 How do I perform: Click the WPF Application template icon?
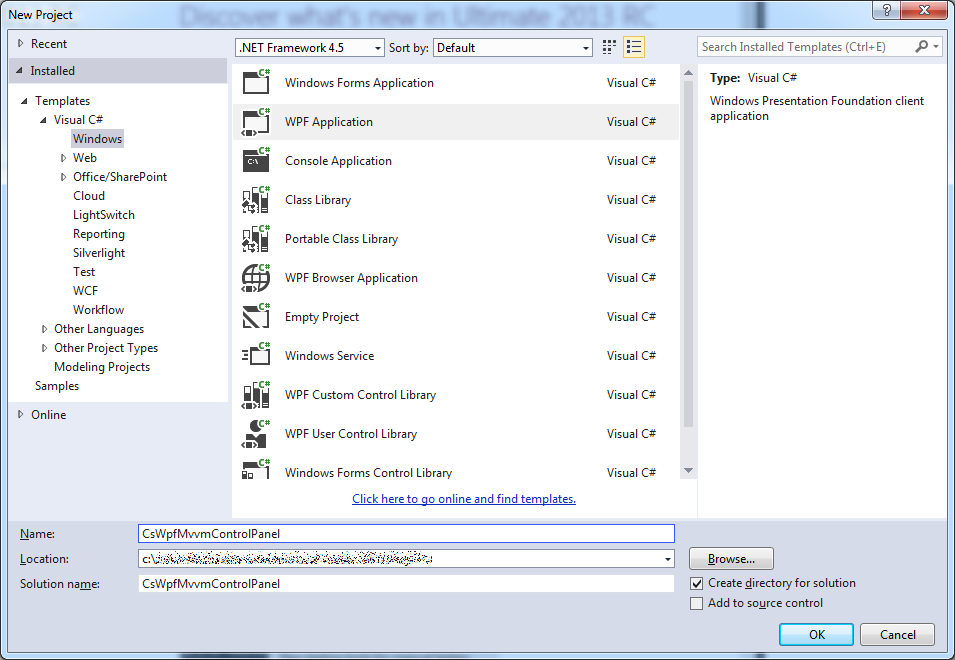click(x=256, y=122)
